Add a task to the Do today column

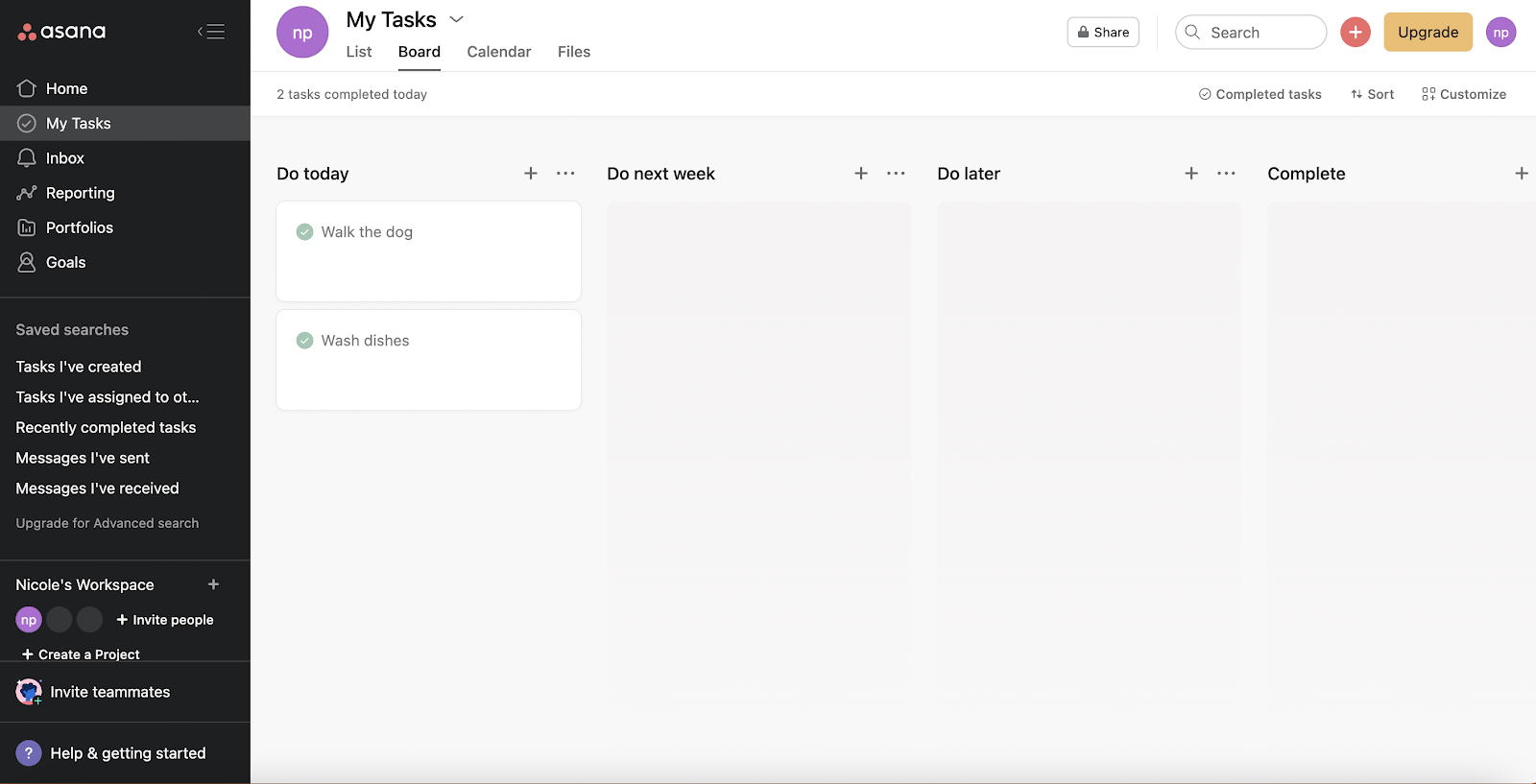[531, 174]
